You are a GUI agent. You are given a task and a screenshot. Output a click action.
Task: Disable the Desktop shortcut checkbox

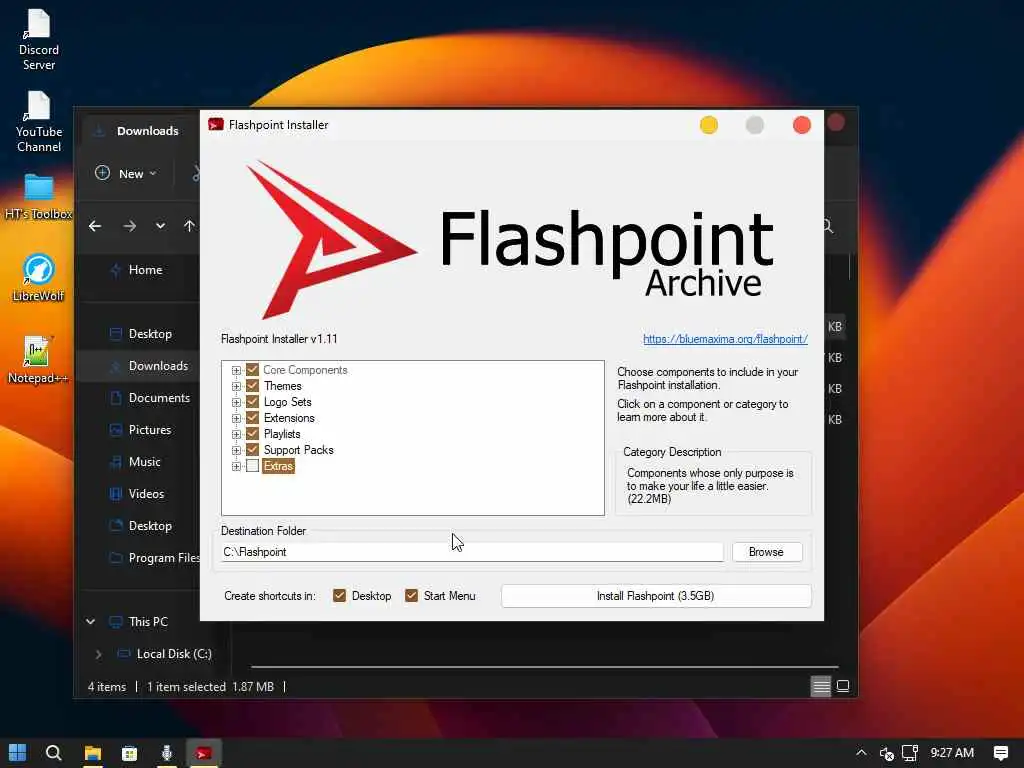(340, 596)
